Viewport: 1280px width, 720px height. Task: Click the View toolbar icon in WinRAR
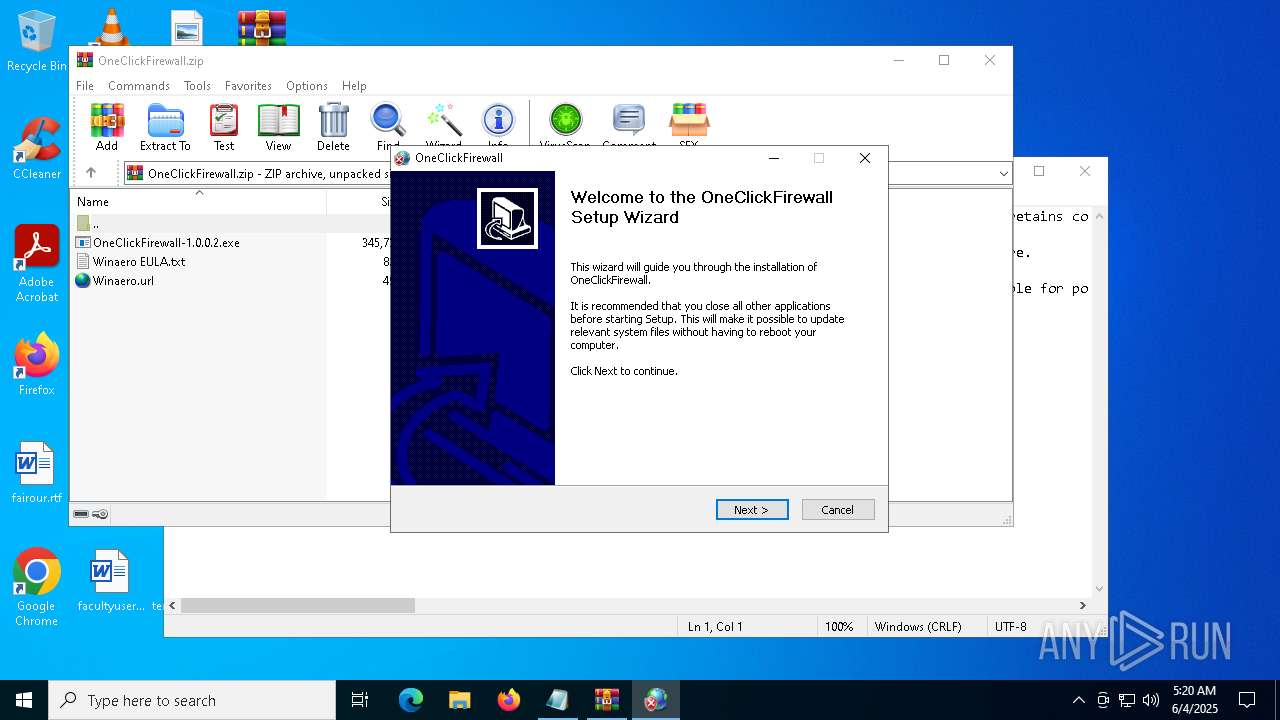(x=278, y=127)
